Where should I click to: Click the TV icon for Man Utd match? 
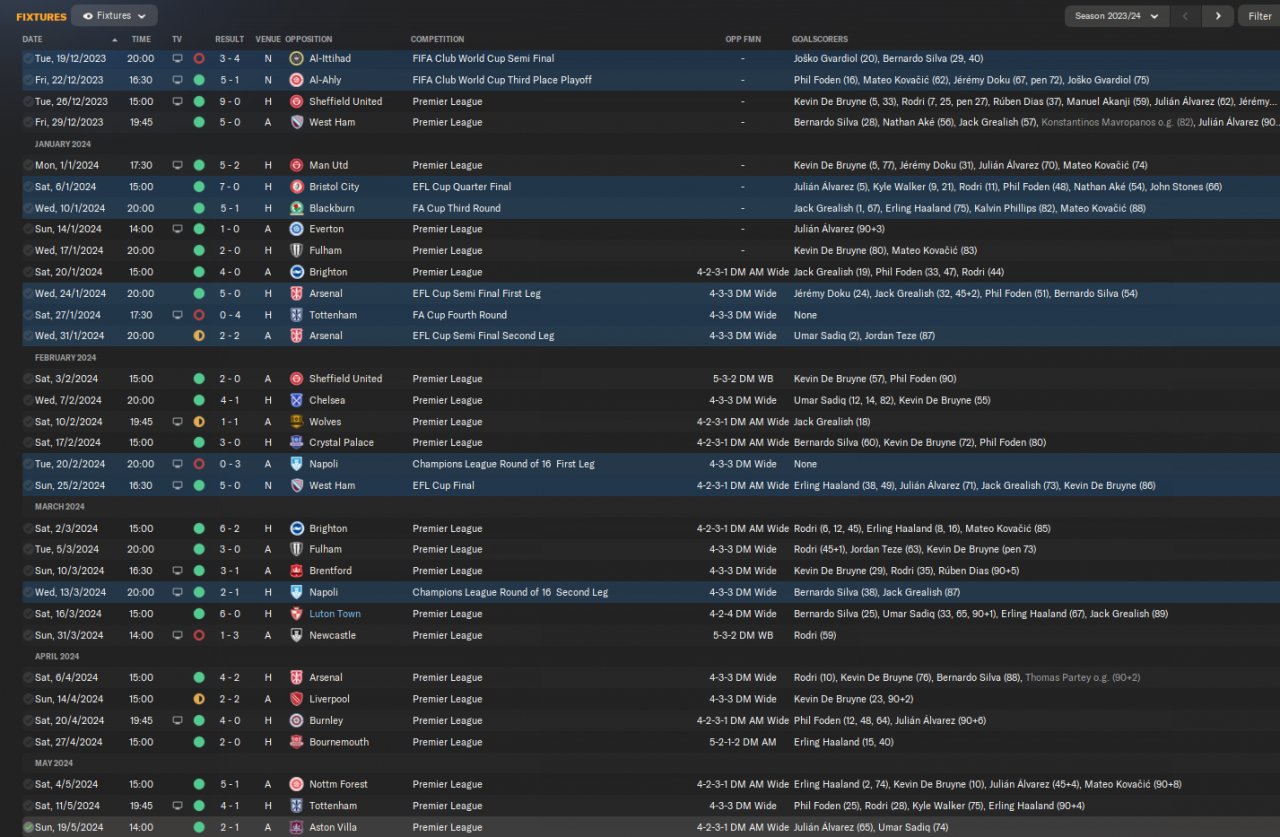click(x=177, y=165)
